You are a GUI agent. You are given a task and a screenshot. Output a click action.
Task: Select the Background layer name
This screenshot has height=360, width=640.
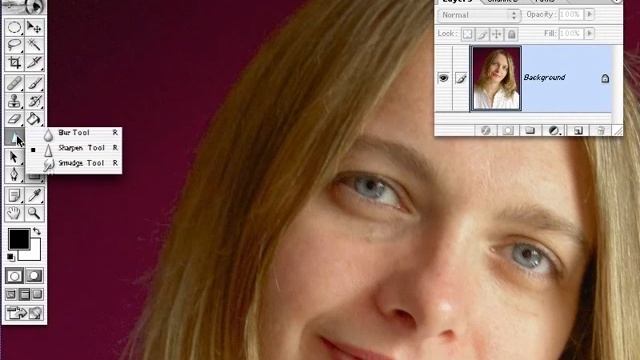tap(544, 77)
